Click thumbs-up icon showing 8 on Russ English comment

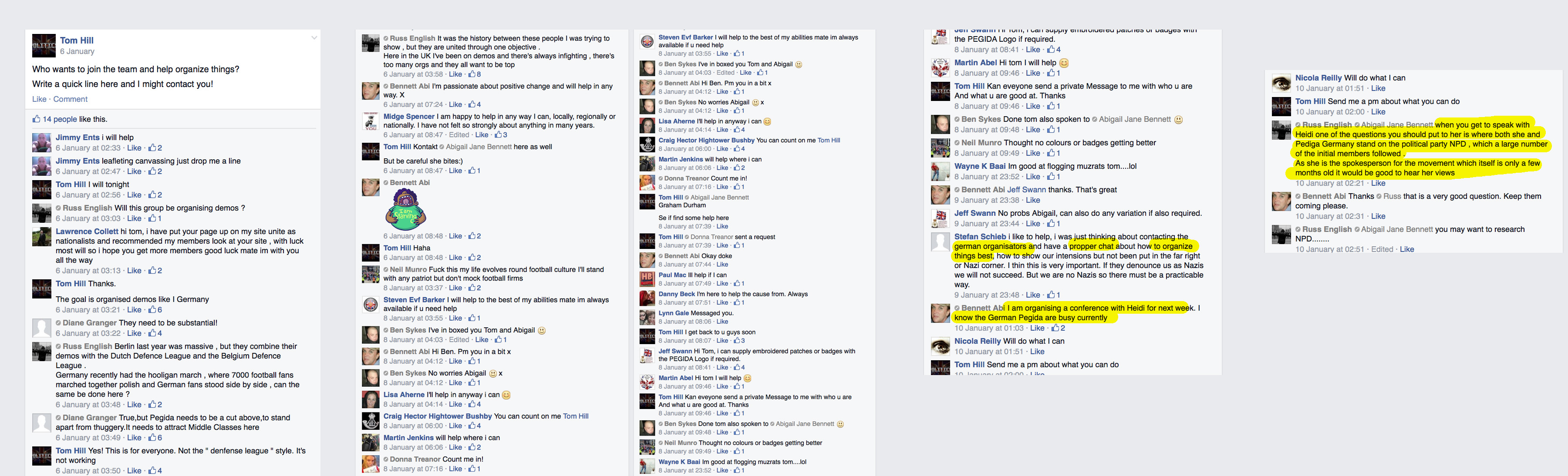(474, 74)
